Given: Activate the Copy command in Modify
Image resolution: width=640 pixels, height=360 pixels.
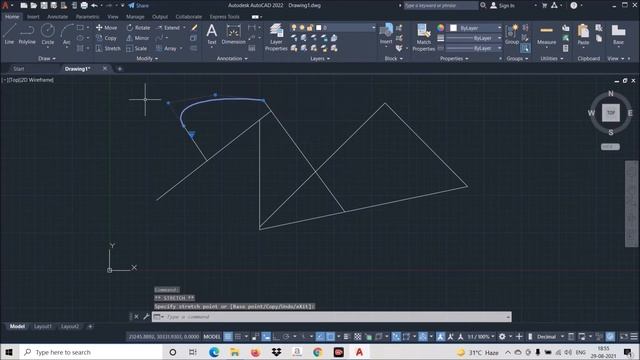Looking at the screenshot, I should [x=107, y=38].
